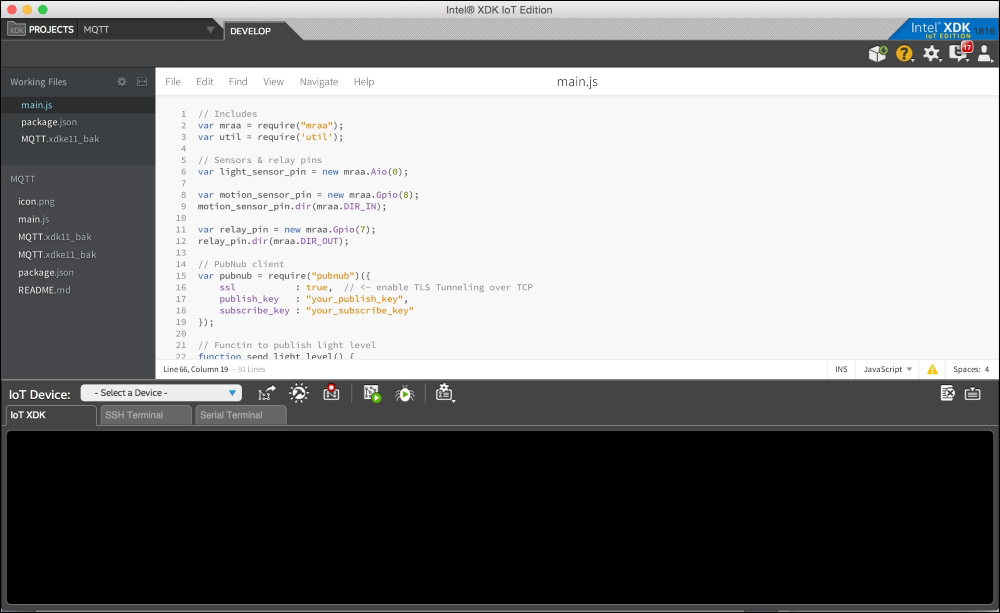1000x613 pixels.
Task: Switch to the DEVELOP tab
Action: (251, 31)
